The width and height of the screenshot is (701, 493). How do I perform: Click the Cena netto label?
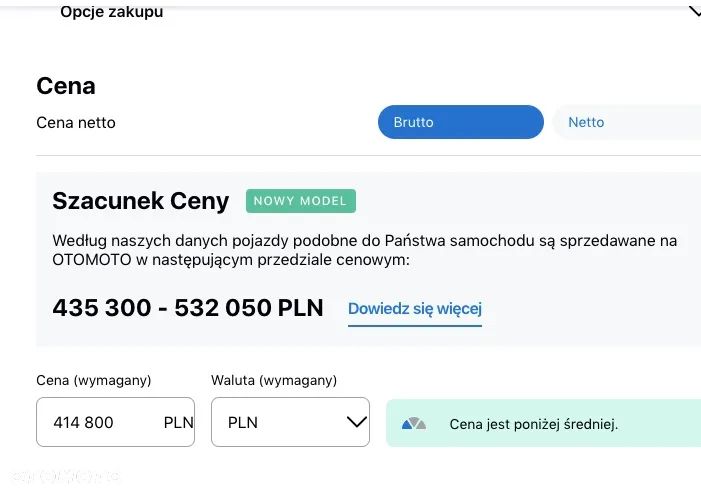tap(76, 122)
